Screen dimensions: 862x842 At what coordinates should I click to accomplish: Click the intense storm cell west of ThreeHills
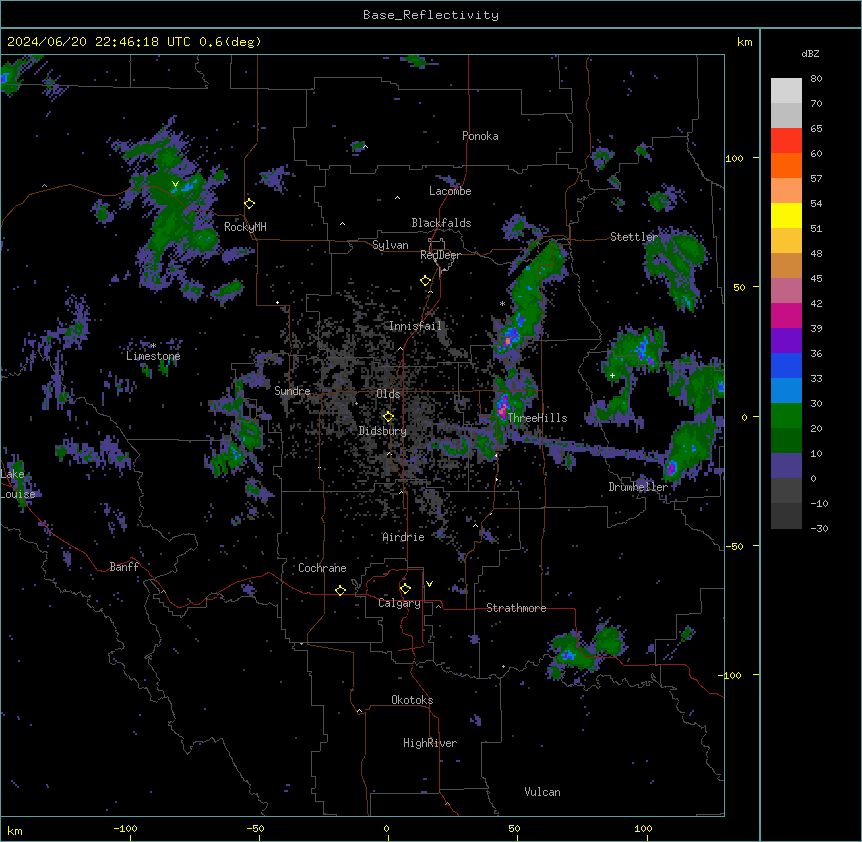(x=502, y=408)
